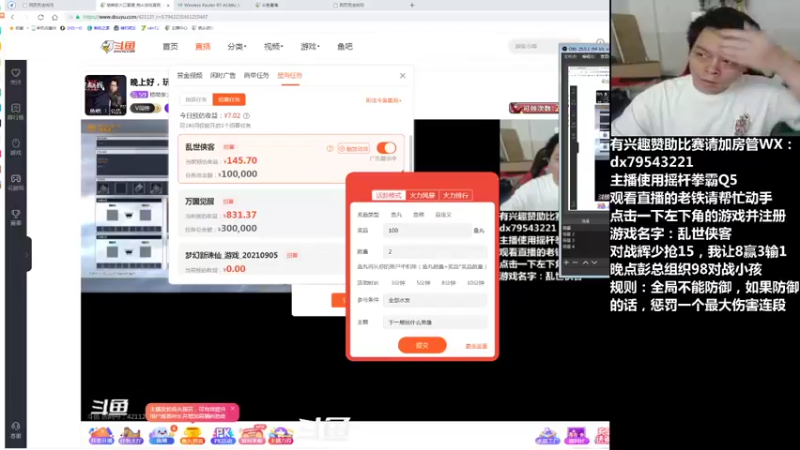Screen dimensions: 800x450
Task: Click the Douyu logo in header
Action: point(118,46)
